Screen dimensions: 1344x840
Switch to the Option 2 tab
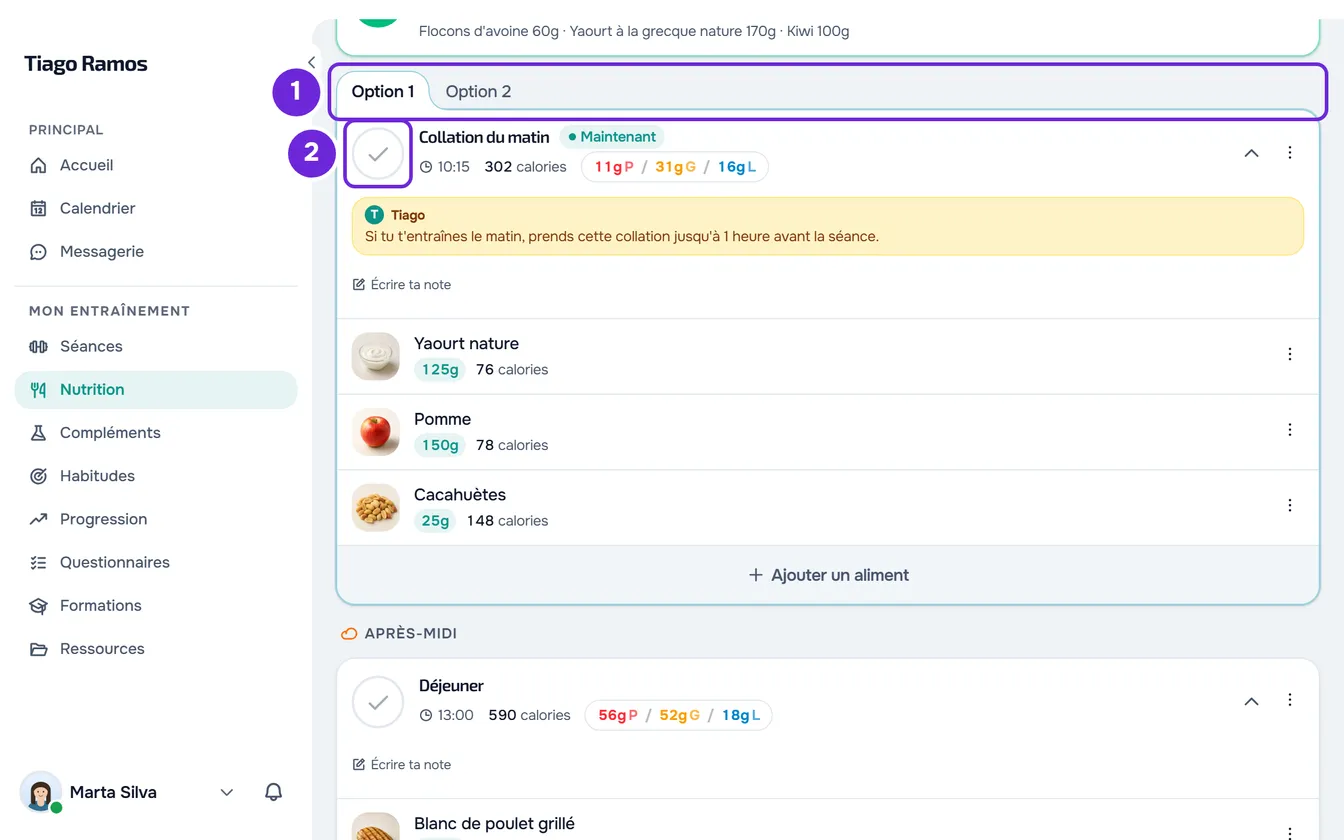tap(478, 91)
